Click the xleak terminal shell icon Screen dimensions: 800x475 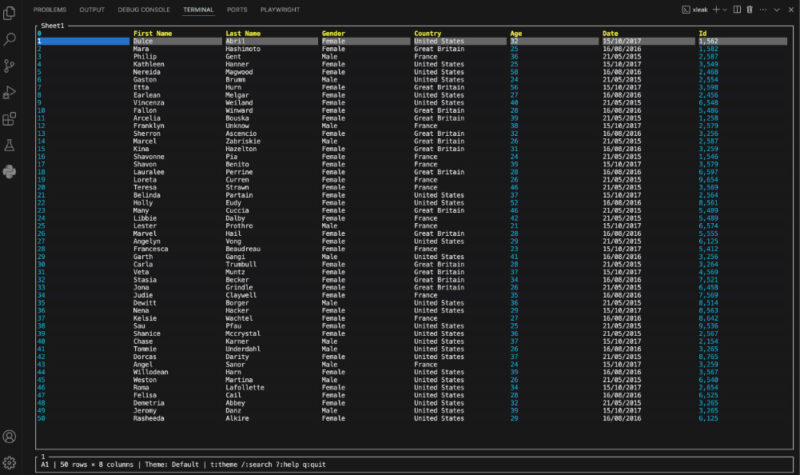coord(686,10)
